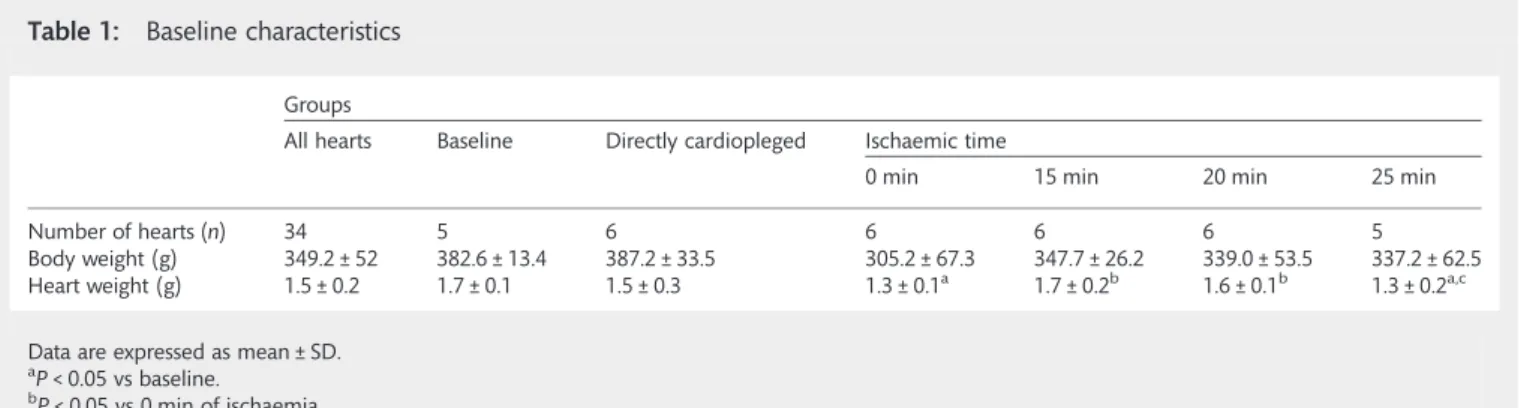
Task: Click the 'Directly cardiopleged' column header
Action: point(705,143)
